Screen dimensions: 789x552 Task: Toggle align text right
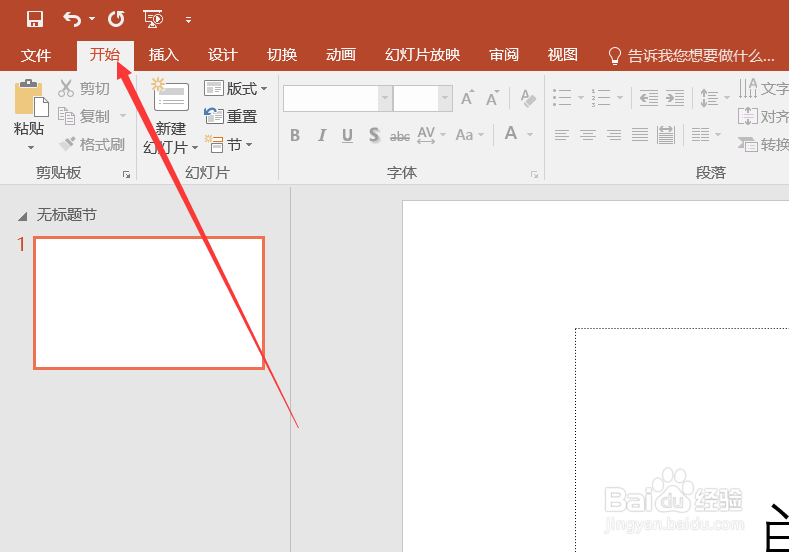614,135
